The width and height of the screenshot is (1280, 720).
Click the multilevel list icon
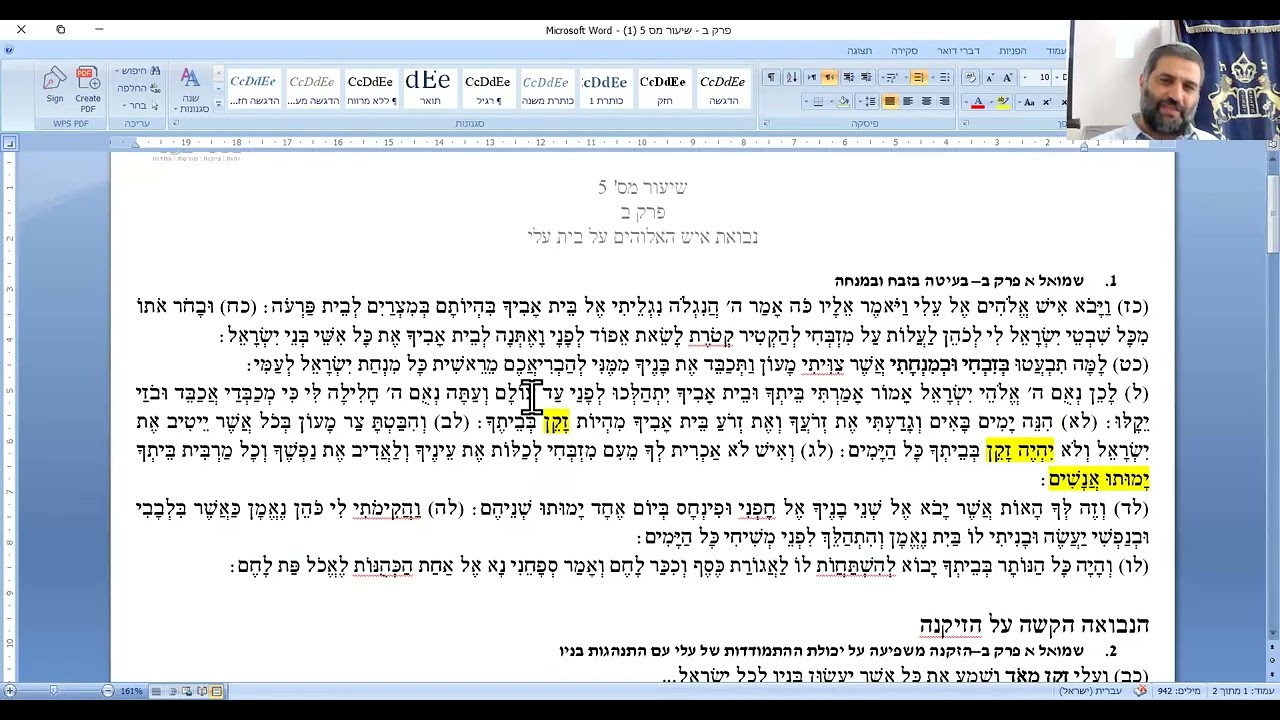pos(891,77)
